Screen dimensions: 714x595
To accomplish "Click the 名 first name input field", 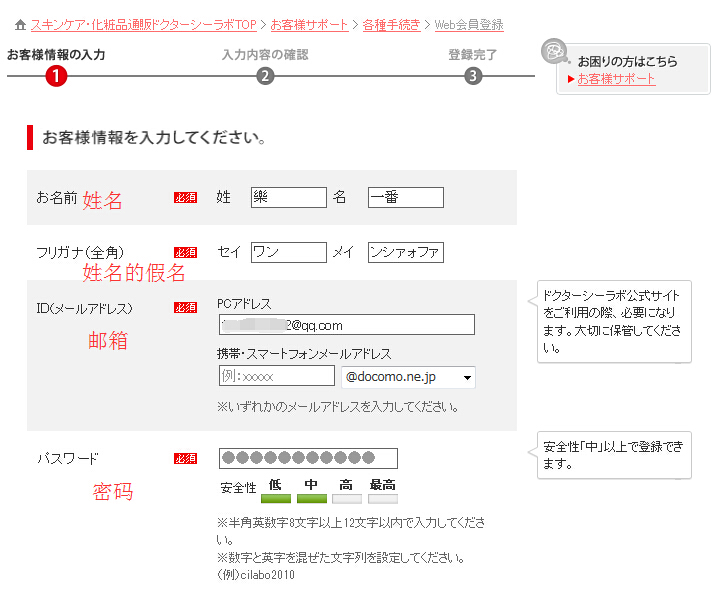I will point(405,198).
